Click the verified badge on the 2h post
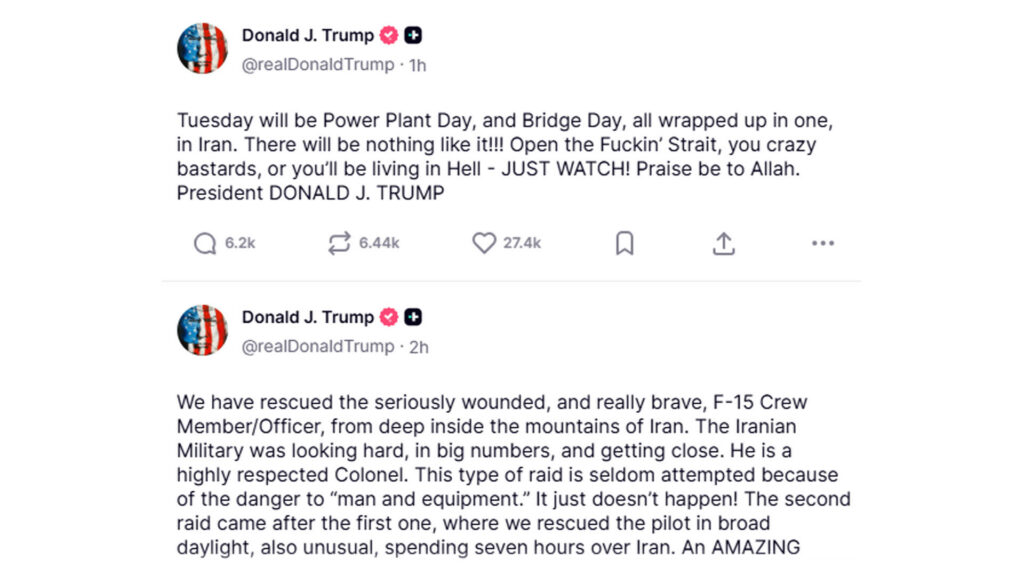 tap(388, 318)
